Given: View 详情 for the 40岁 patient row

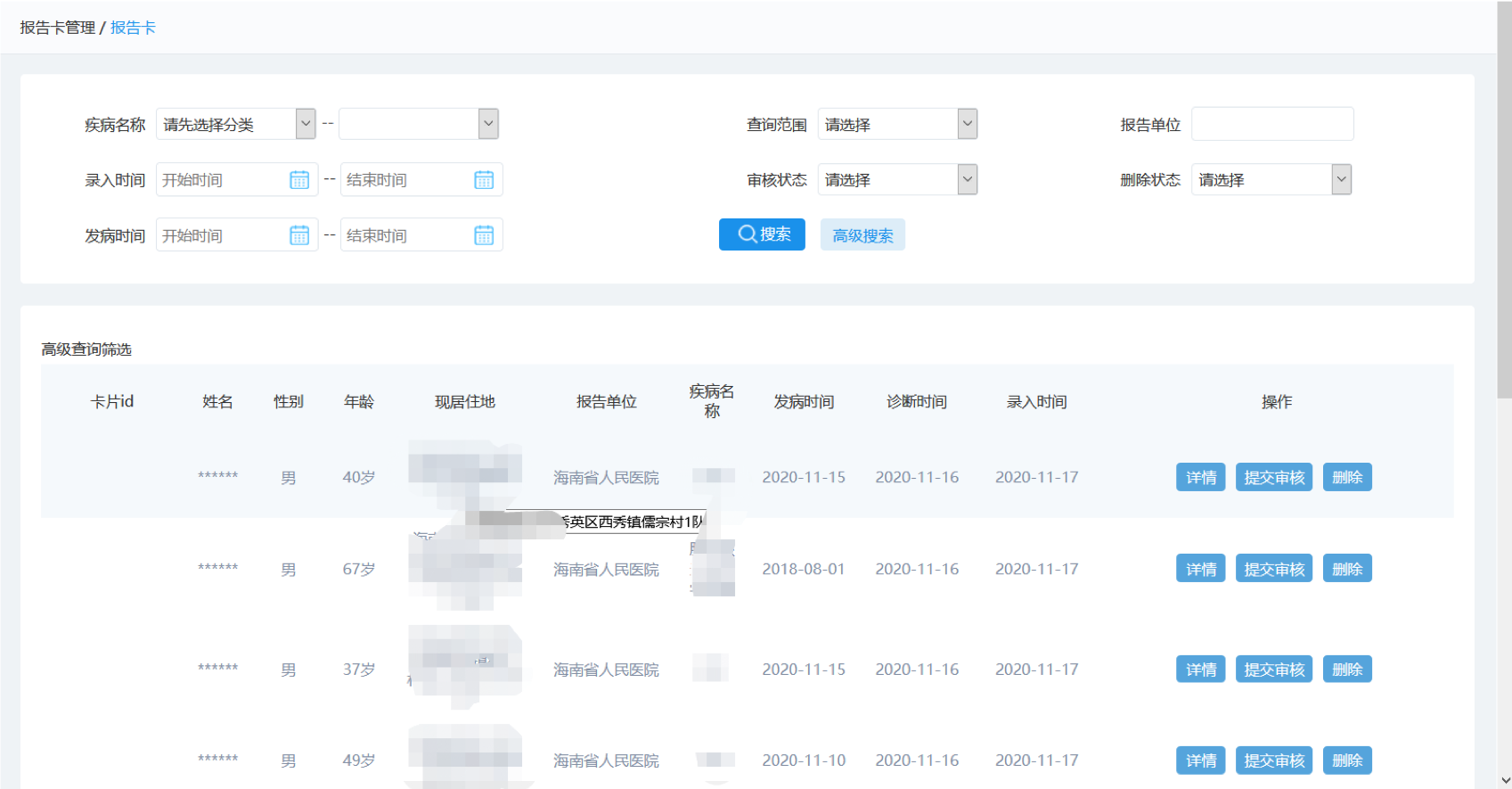Looking at the screenshot, I should (1201, 477).
